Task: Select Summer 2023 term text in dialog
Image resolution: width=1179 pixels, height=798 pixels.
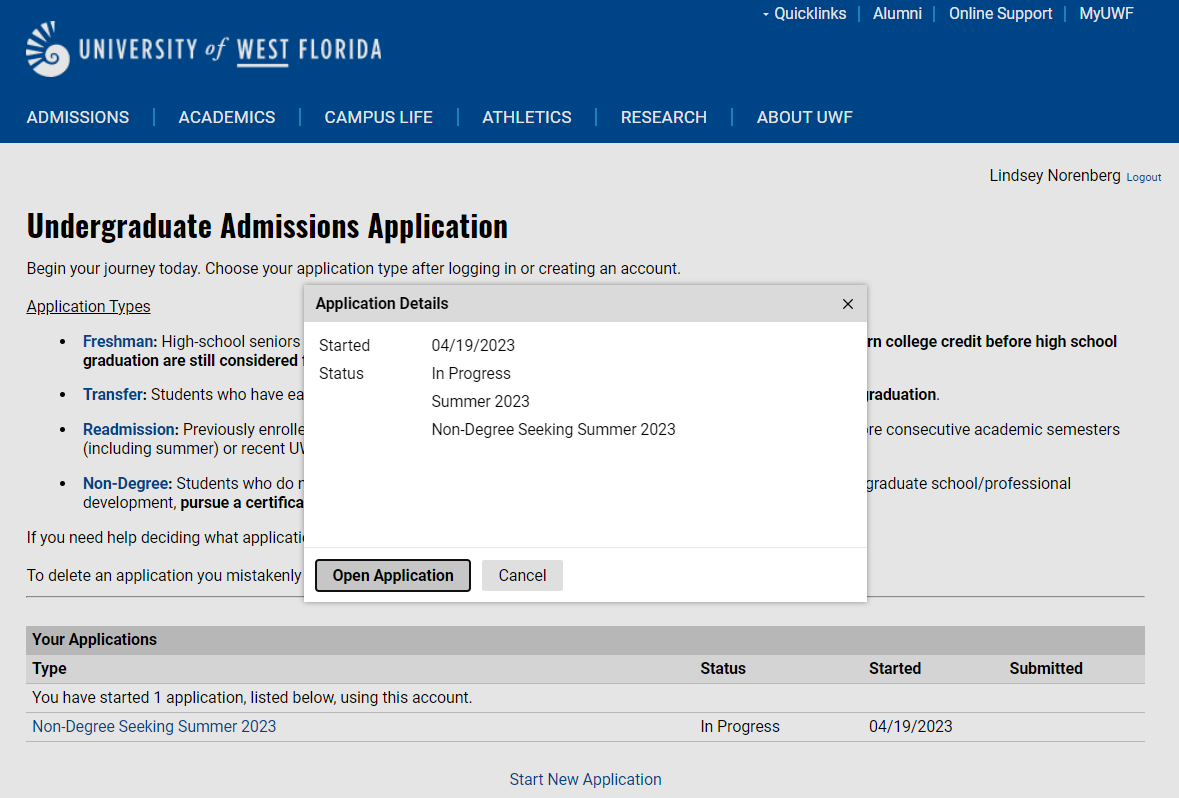Action: [480, 402]
